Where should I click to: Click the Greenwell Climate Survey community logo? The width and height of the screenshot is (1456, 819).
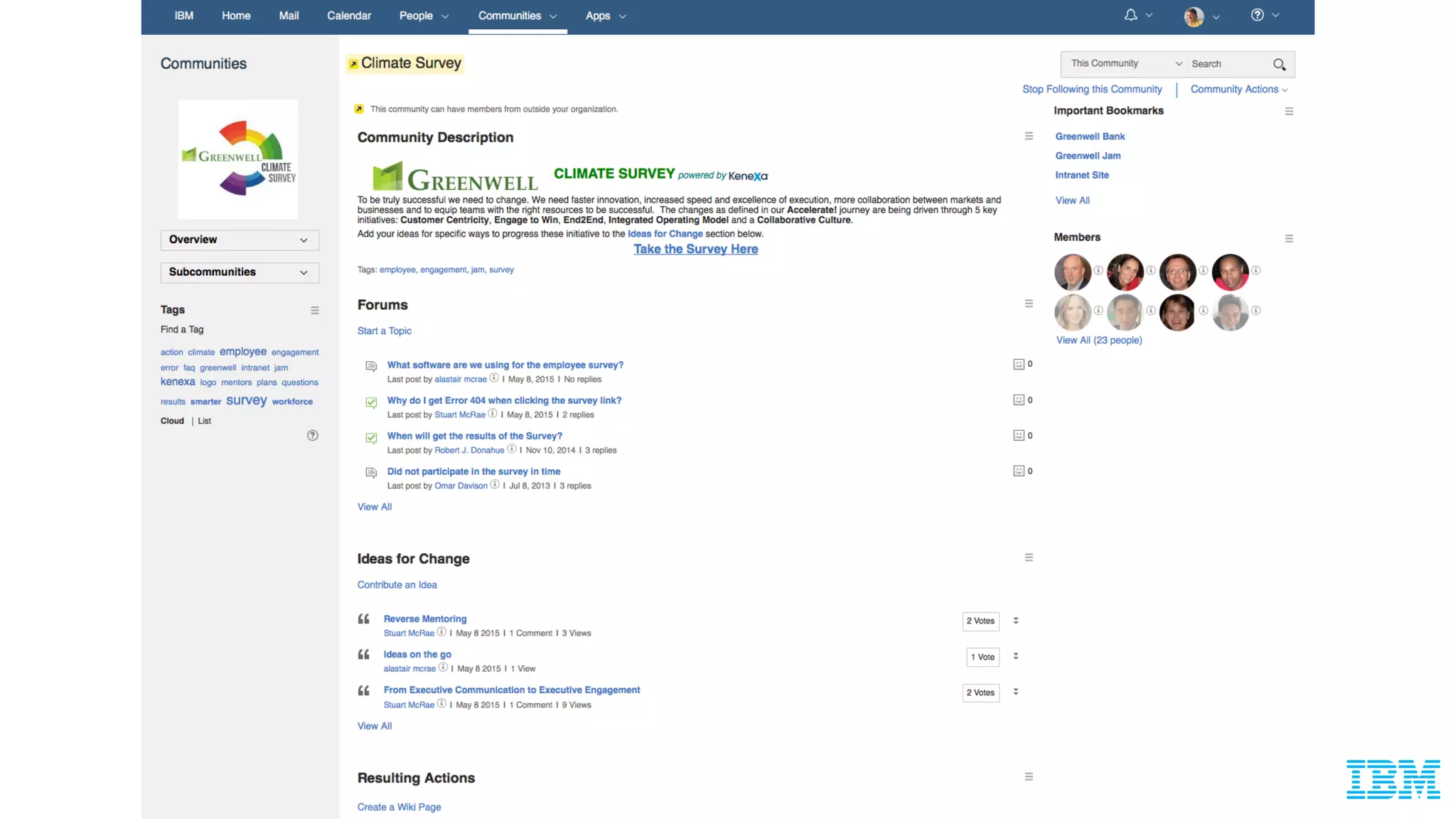(238, 159)
